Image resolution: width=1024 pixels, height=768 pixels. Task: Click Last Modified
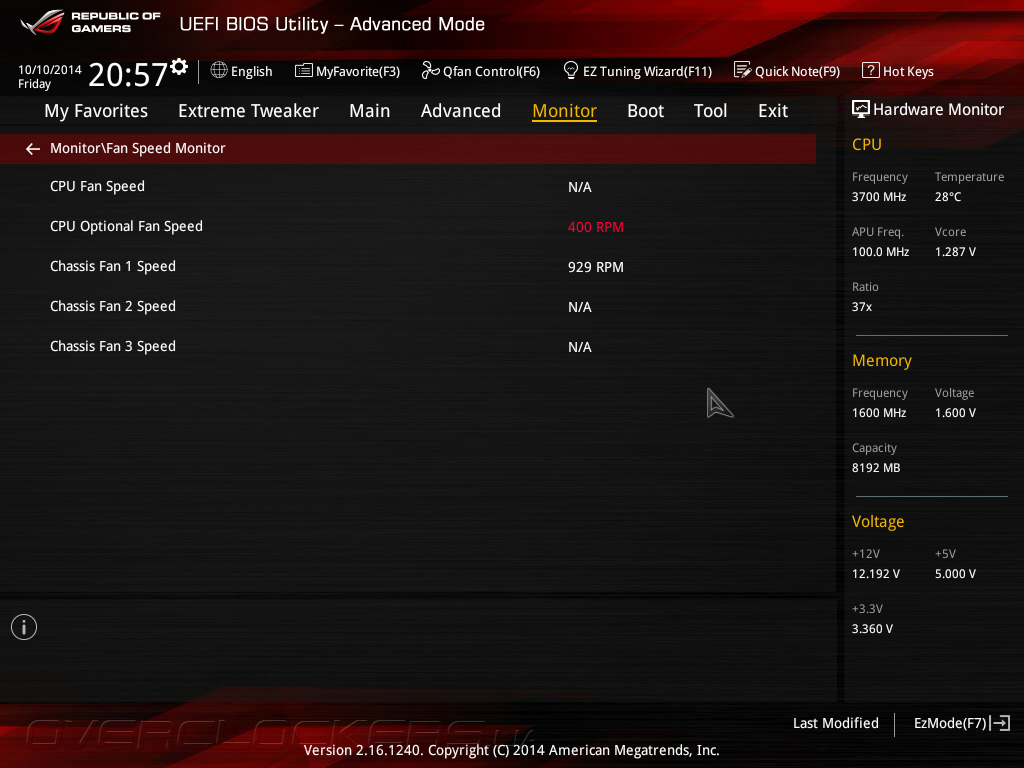(836, 724)
